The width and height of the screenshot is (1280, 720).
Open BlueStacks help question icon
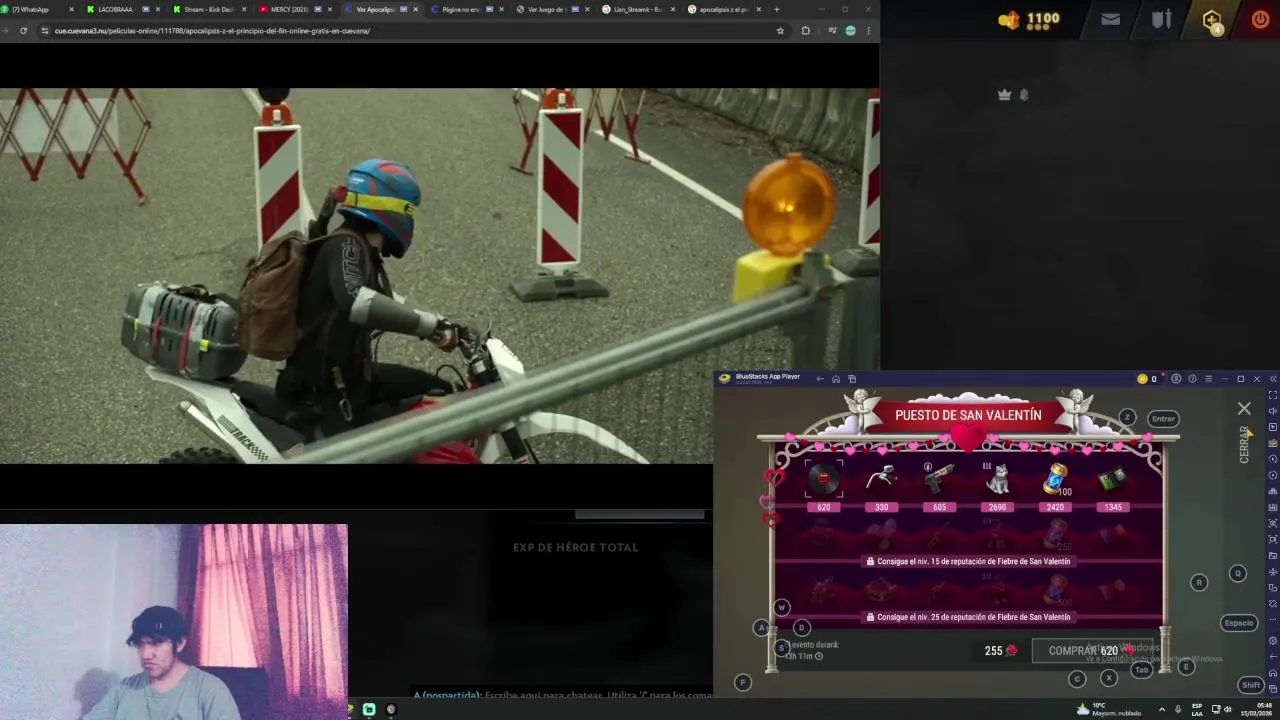coord(1192,379)
